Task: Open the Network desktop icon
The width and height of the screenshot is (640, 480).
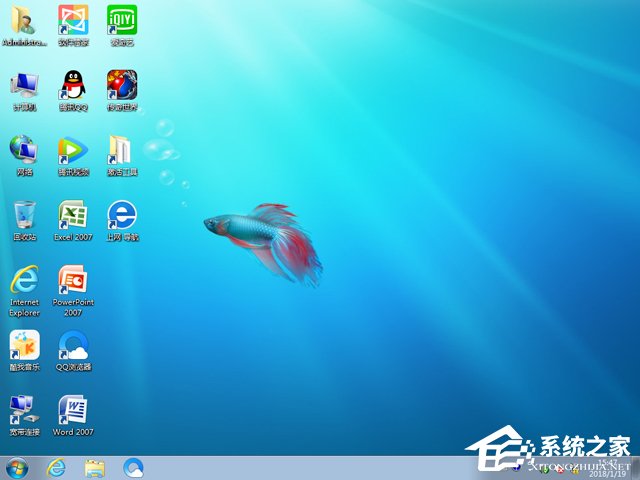Action: (x=24, y=150)
